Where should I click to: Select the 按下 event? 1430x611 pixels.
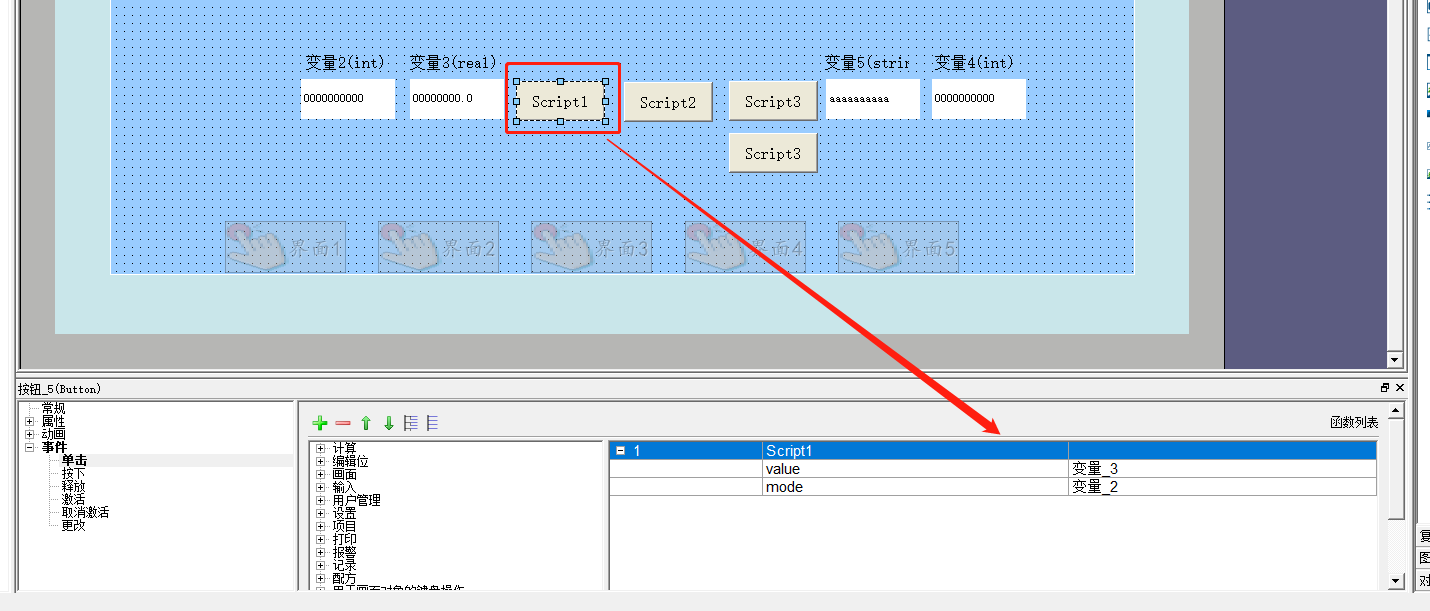pyautogui.click(x=74, y=473)
